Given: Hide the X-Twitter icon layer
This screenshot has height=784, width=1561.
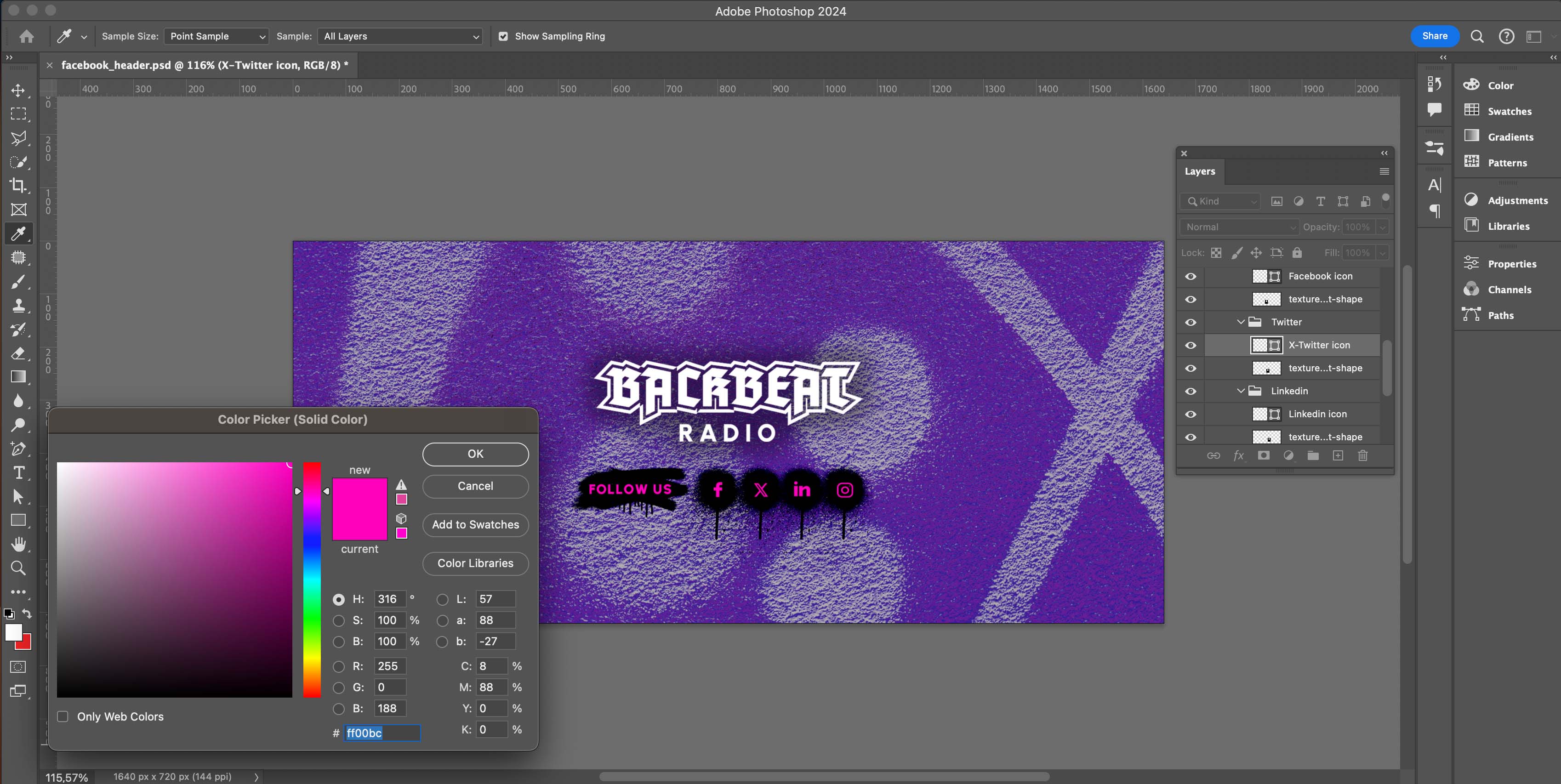Looking at the screenshot, I should coord(1190,345).
